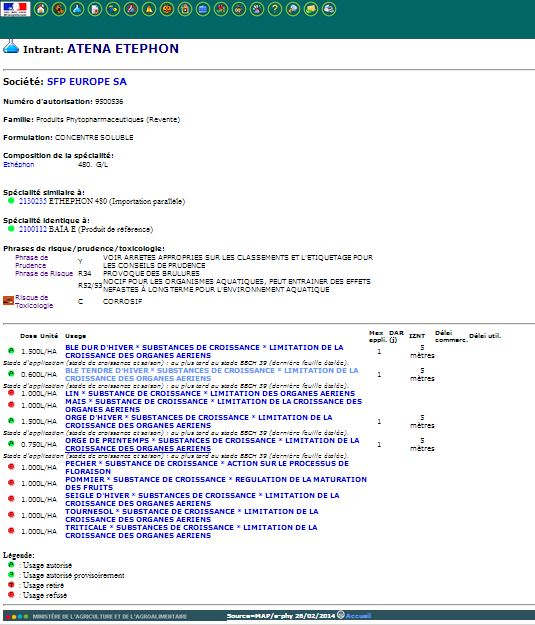The height and width of the screenshot is (625, 535).
Task: Open the BLE DUR D'HIVER usage link
Action: (x=204, y=352)
